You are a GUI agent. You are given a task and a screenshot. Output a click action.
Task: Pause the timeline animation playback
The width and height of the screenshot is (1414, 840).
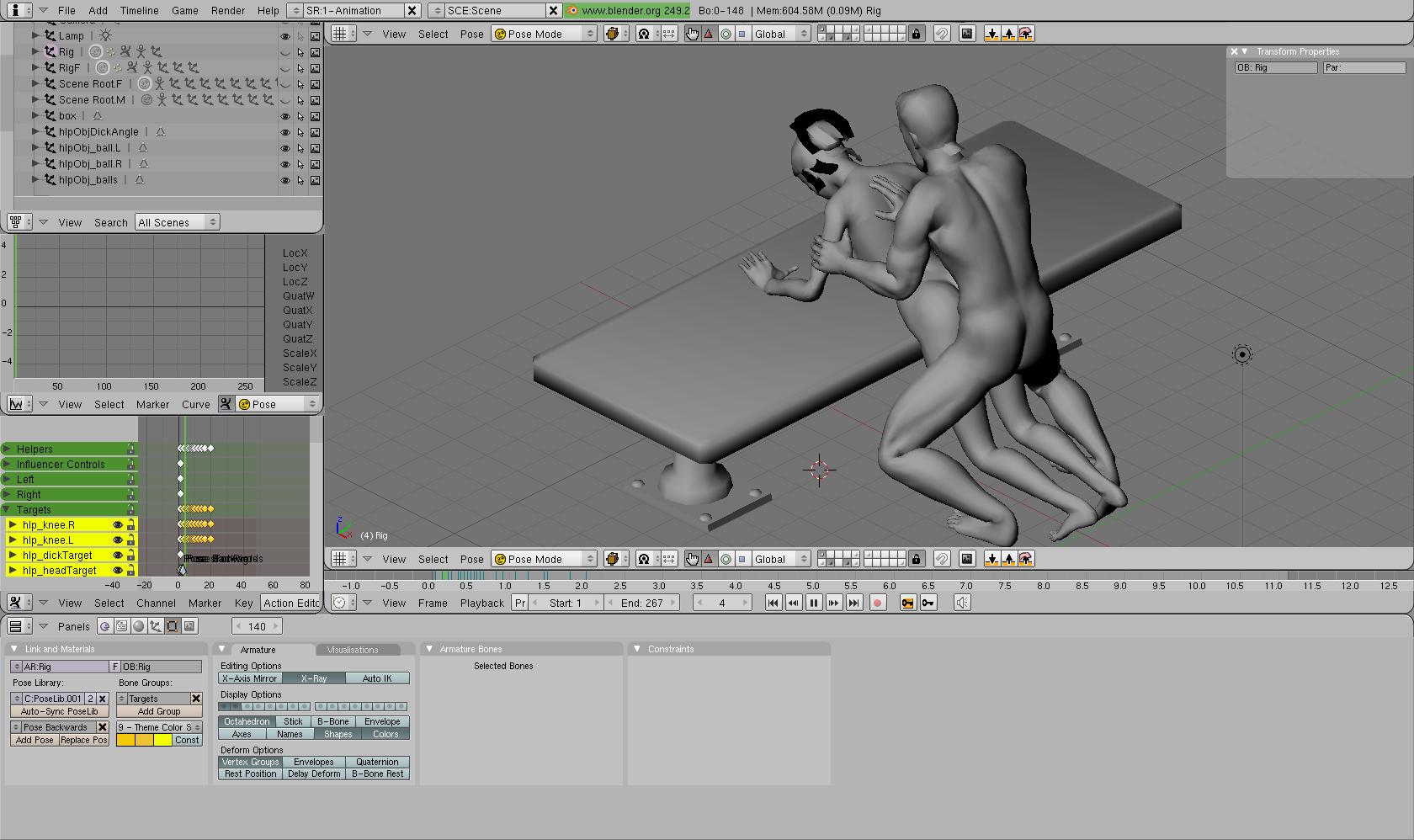click(x=813, y=603)
